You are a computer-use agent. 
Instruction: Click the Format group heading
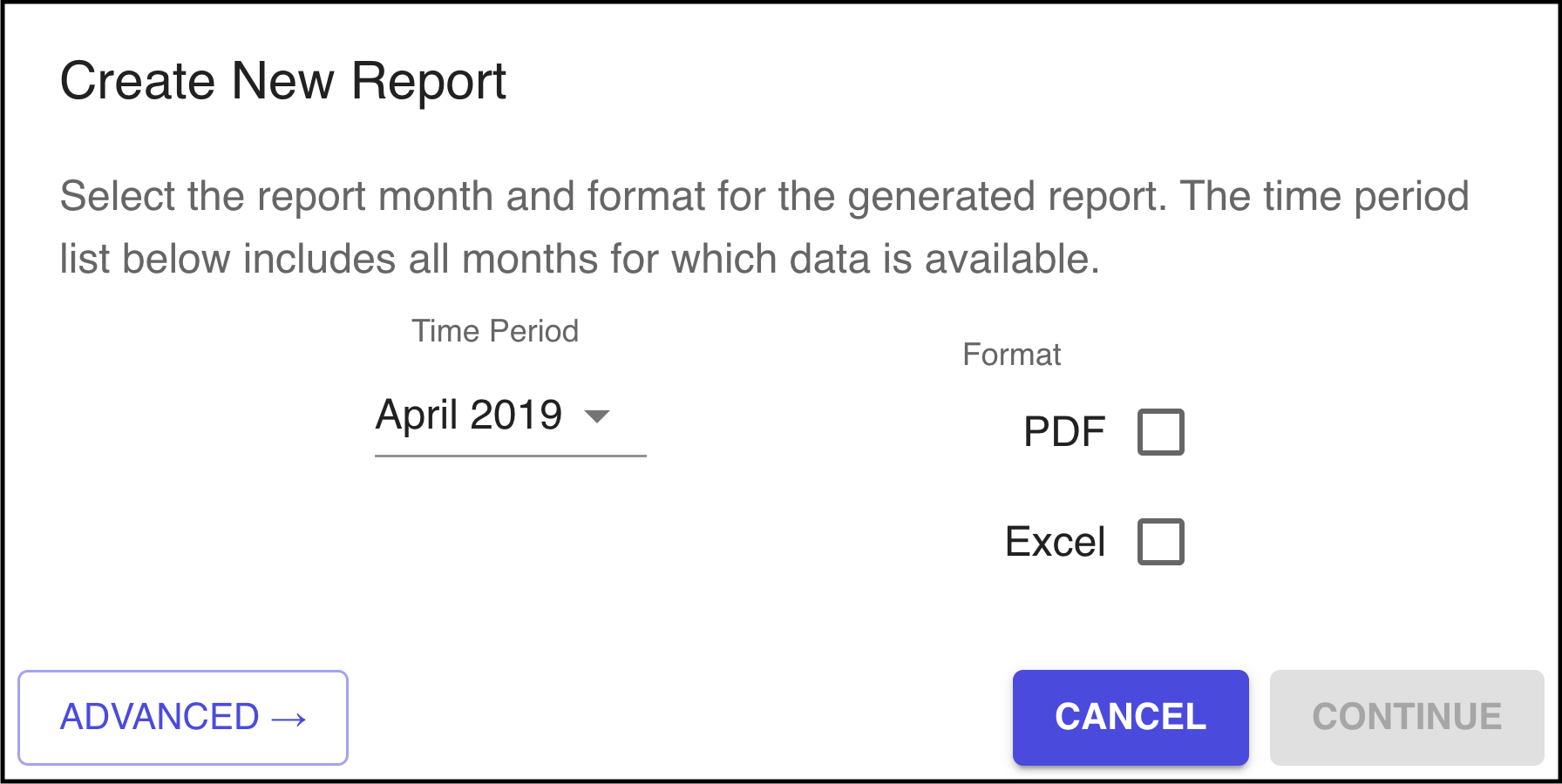1011,355
